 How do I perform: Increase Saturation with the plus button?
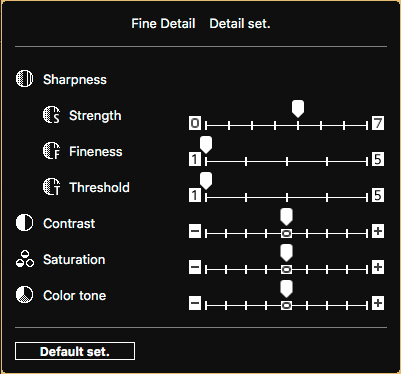tap(378, 267)
